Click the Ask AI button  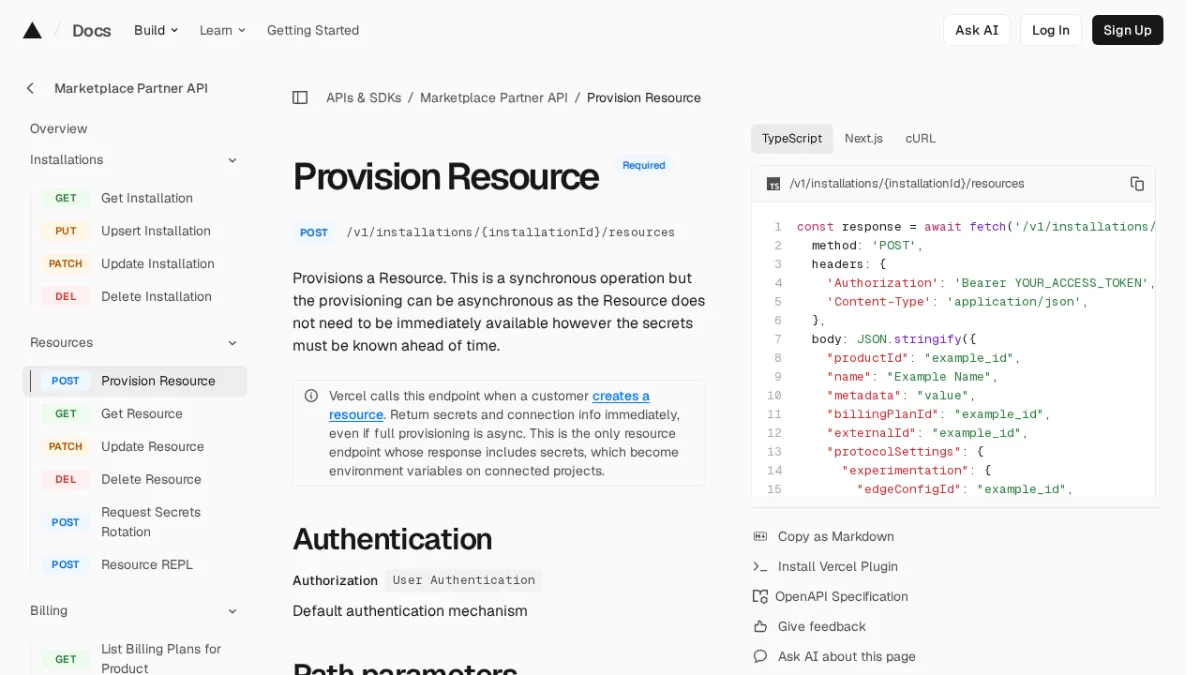[977, 30]
